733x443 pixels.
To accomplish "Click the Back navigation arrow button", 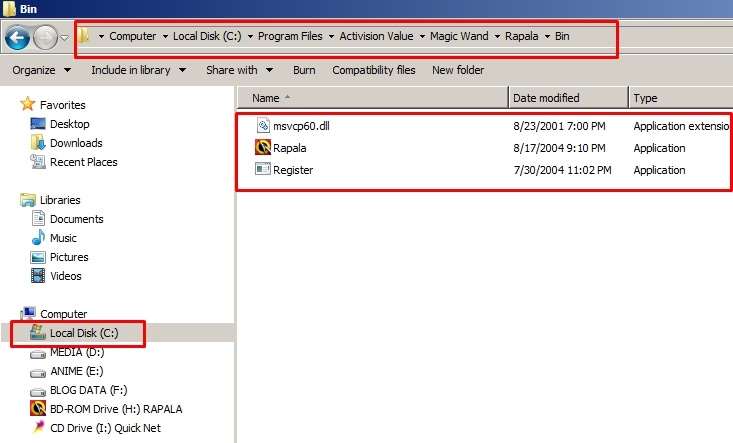I will click(x=17, y=38).
